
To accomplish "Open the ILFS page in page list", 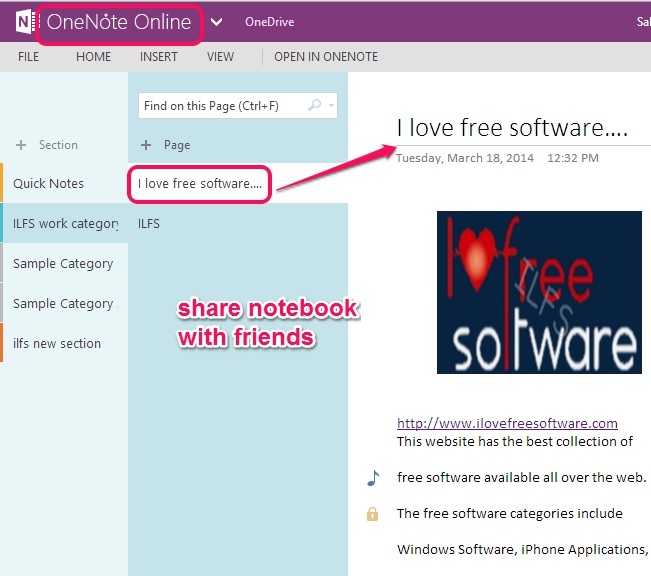I will pos(238,223).
